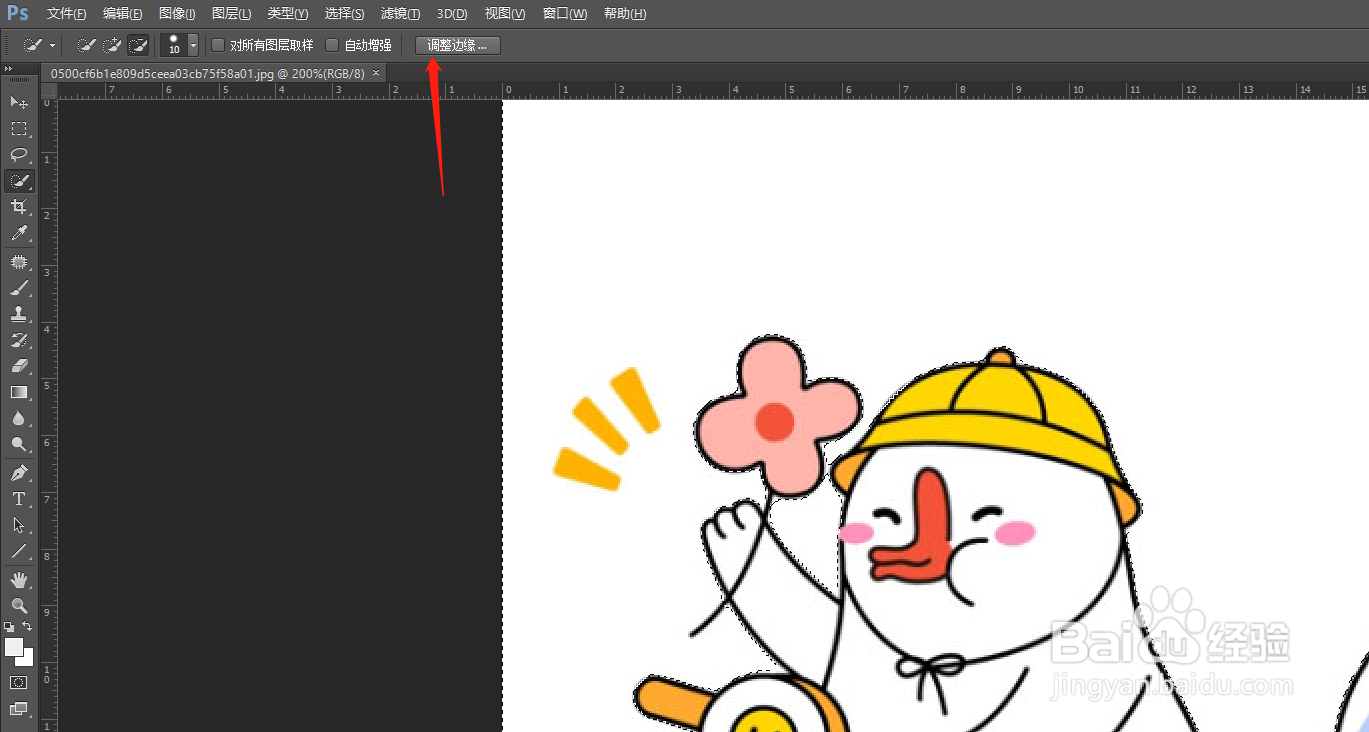
Task: Select the Gradient tool
Action: tap(19, 392)
